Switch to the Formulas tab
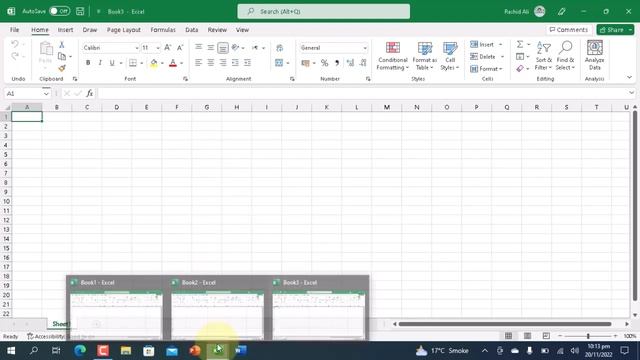This screenshot has width=640, height=360. tap(163, 30)
